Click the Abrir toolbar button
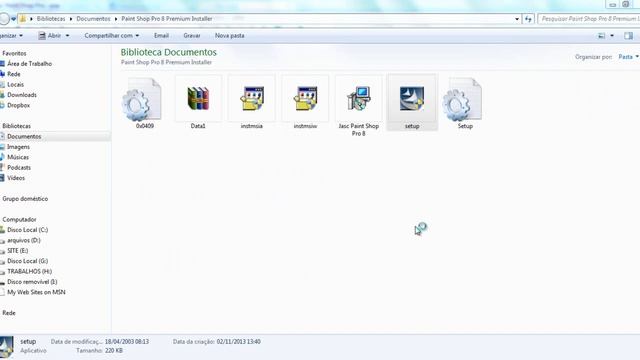Screen dimensions: 640x360 point(49,36)
